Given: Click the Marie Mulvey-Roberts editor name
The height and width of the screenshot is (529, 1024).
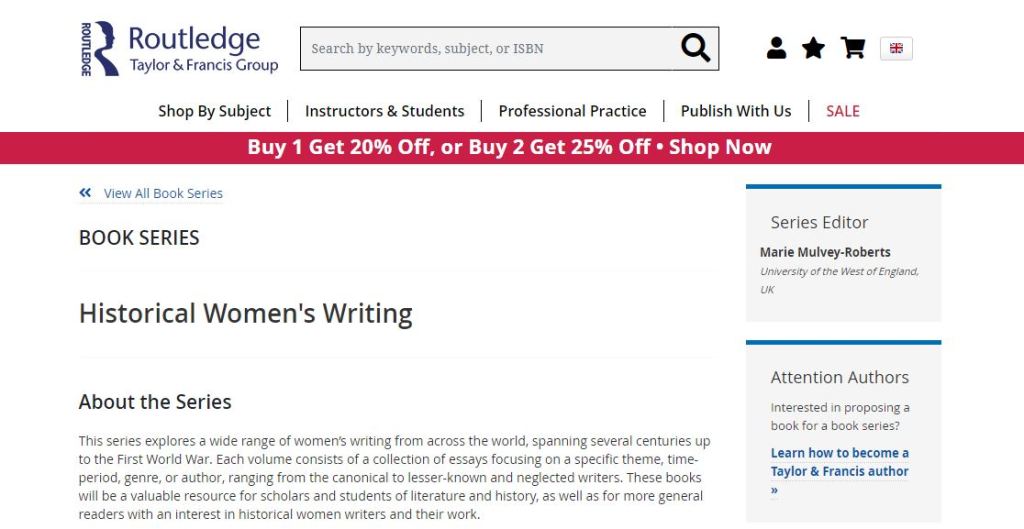Looking at the screenshot, I should 825,252.
